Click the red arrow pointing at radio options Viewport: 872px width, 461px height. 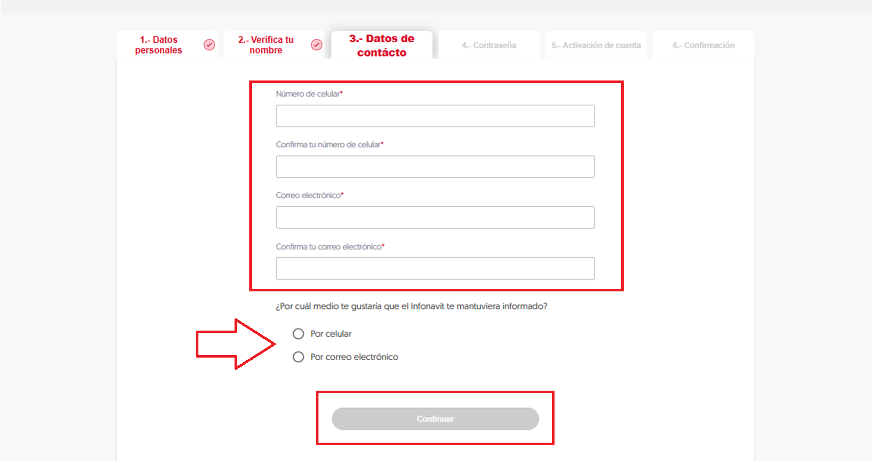click(x=236, y=344)
